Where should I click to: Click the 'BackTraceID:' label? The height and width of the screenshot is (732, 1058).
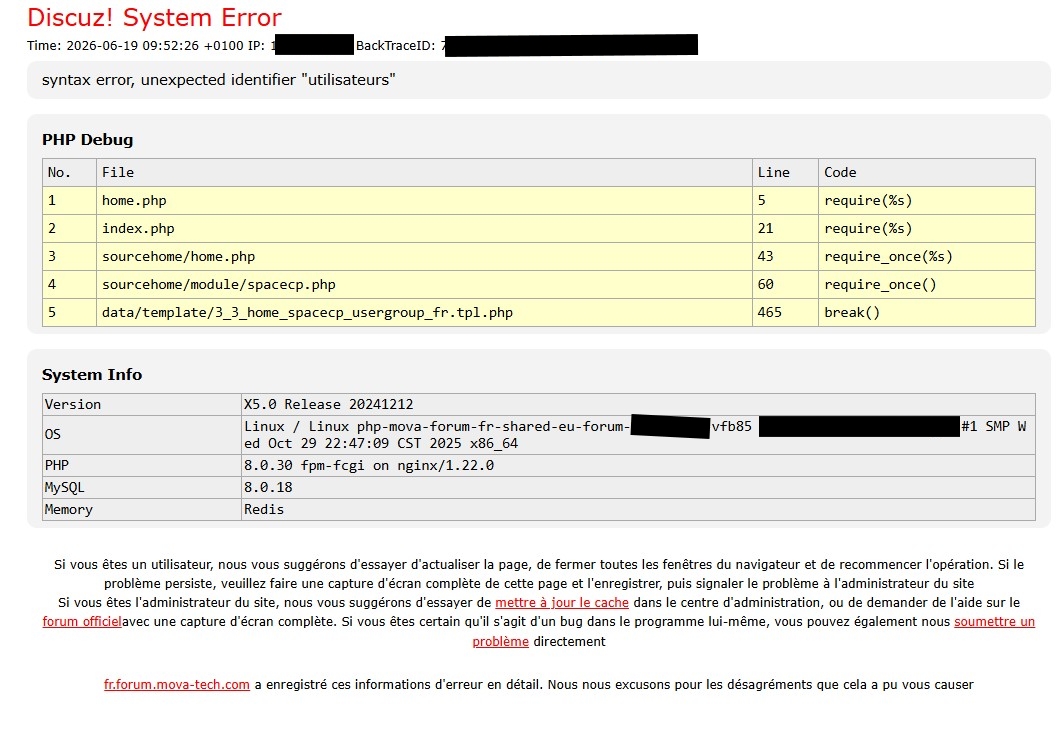396,46
